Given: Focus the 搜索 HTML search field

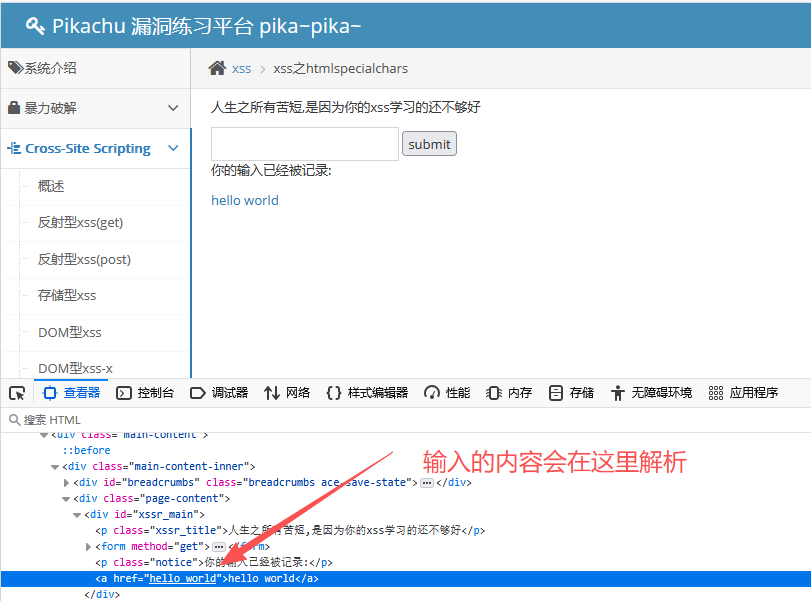Looking at the screenshot, I should tap(406, 419).
